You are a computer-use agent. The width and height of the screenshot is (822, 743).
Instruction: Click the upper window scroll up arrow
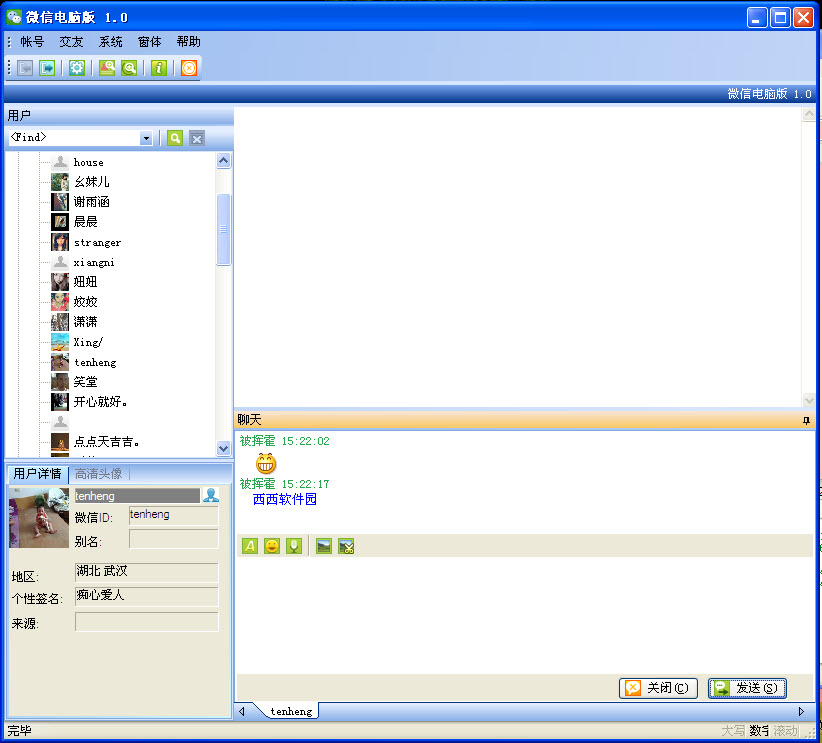[809, 114]
